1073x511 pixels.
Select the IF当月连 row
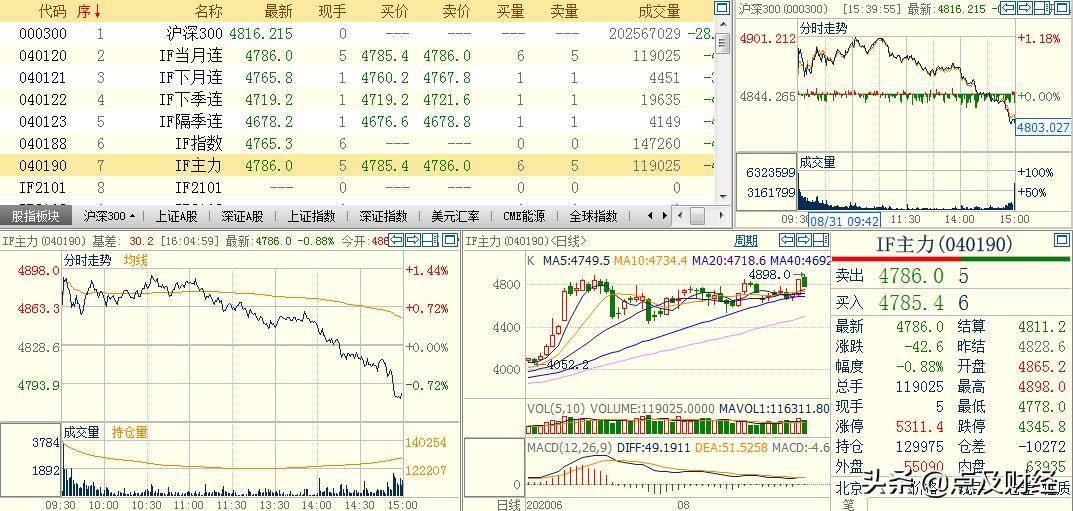click(x=357, y=55)
